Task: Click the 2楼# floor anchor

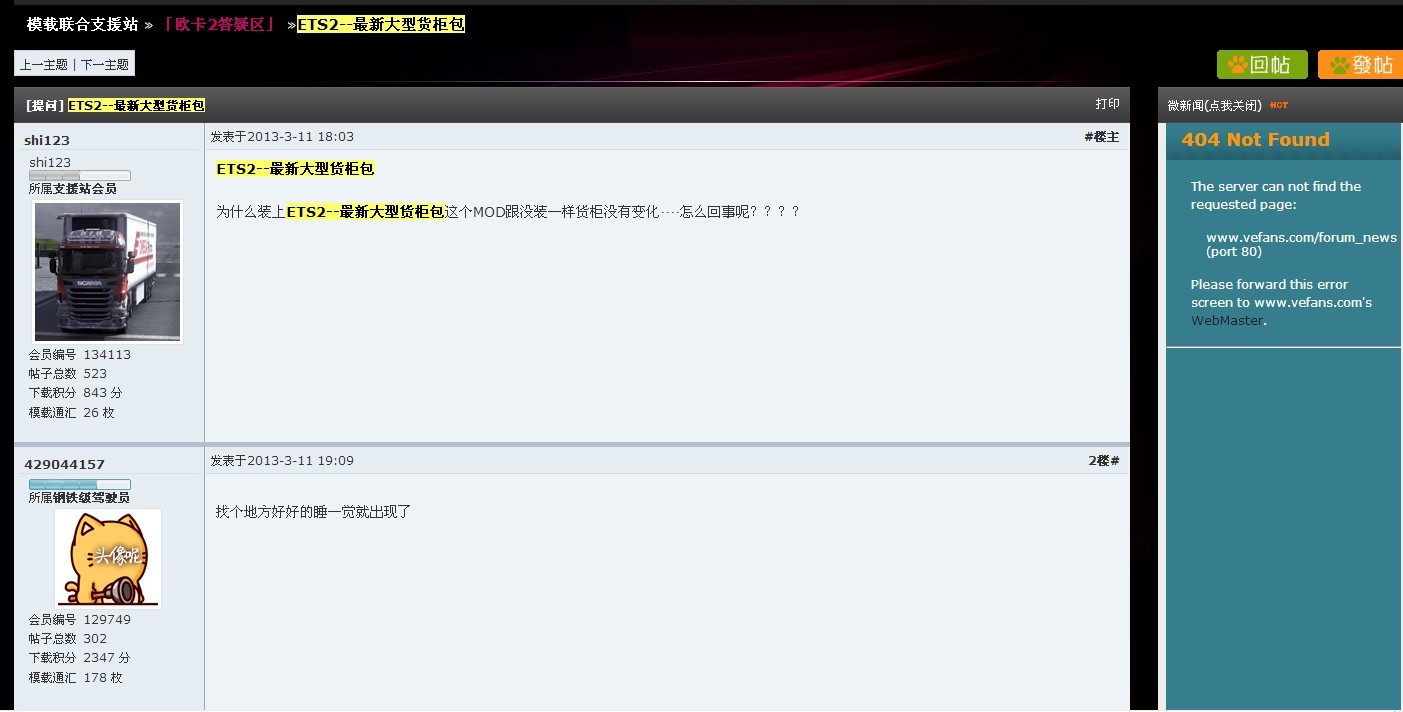Action: (x=1104, y=461)
